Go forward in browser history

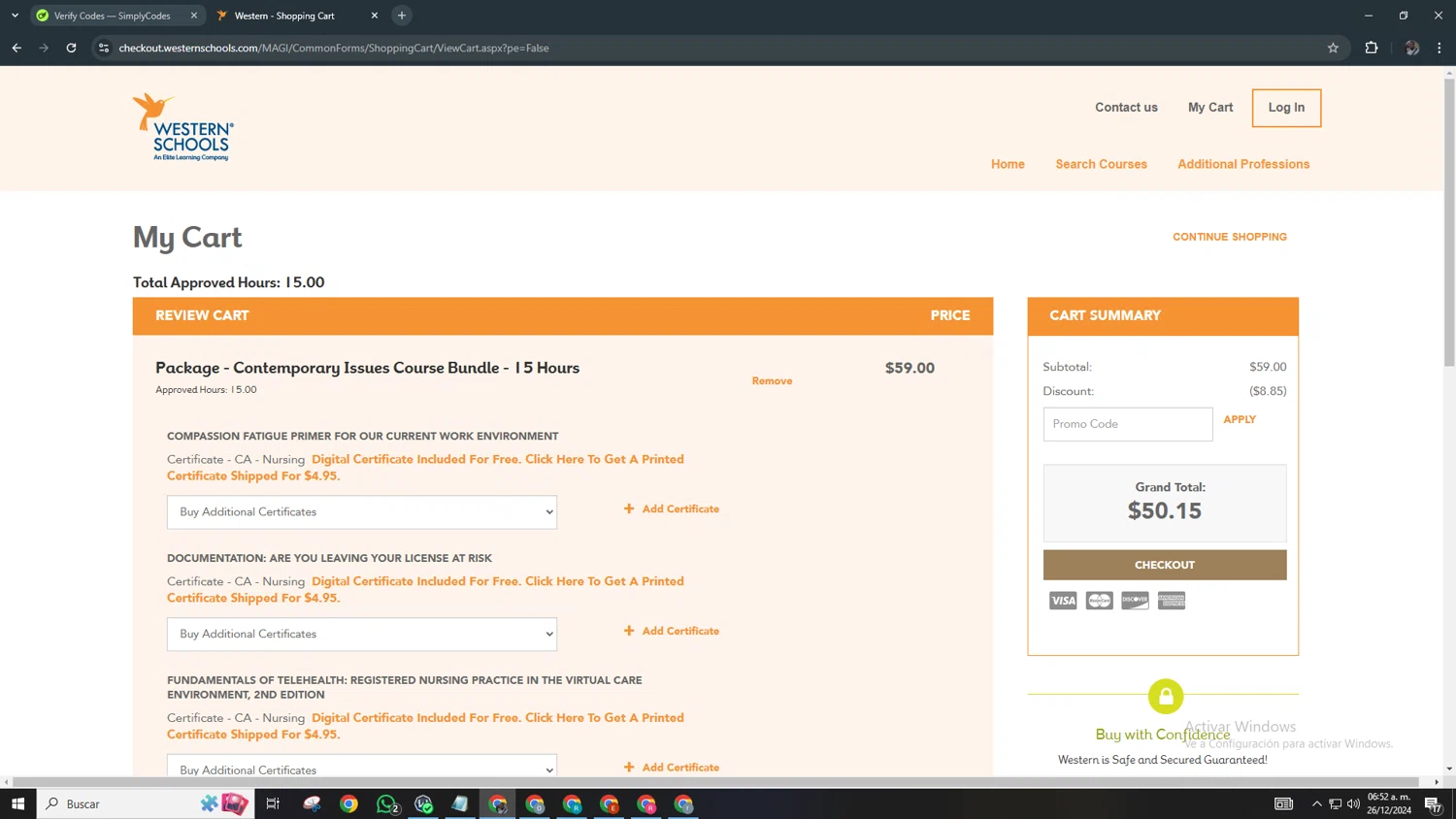click(44, 48)
